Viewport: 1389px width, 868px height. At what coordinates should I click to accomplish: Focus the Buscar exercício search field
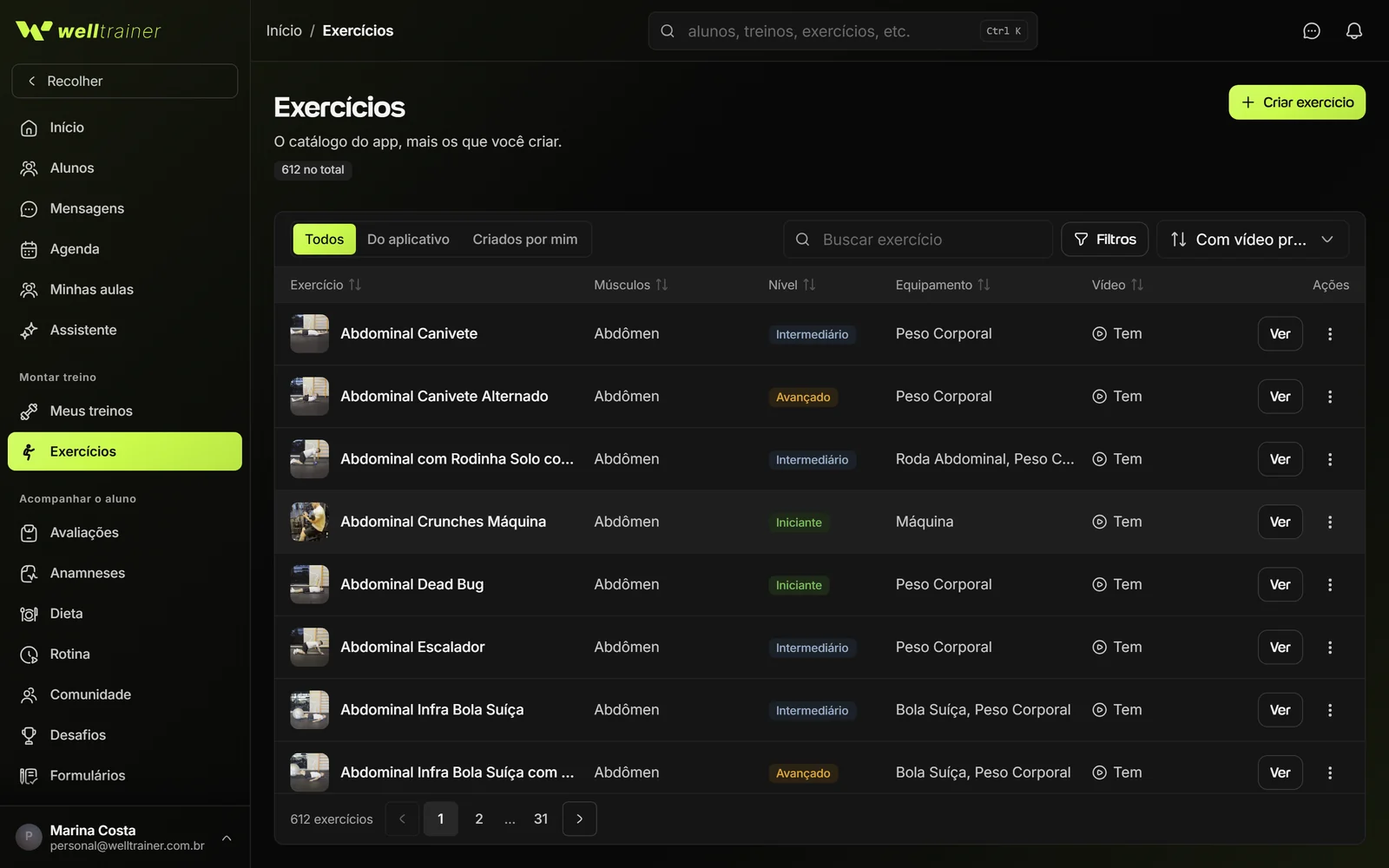click(x=918, y=240)
